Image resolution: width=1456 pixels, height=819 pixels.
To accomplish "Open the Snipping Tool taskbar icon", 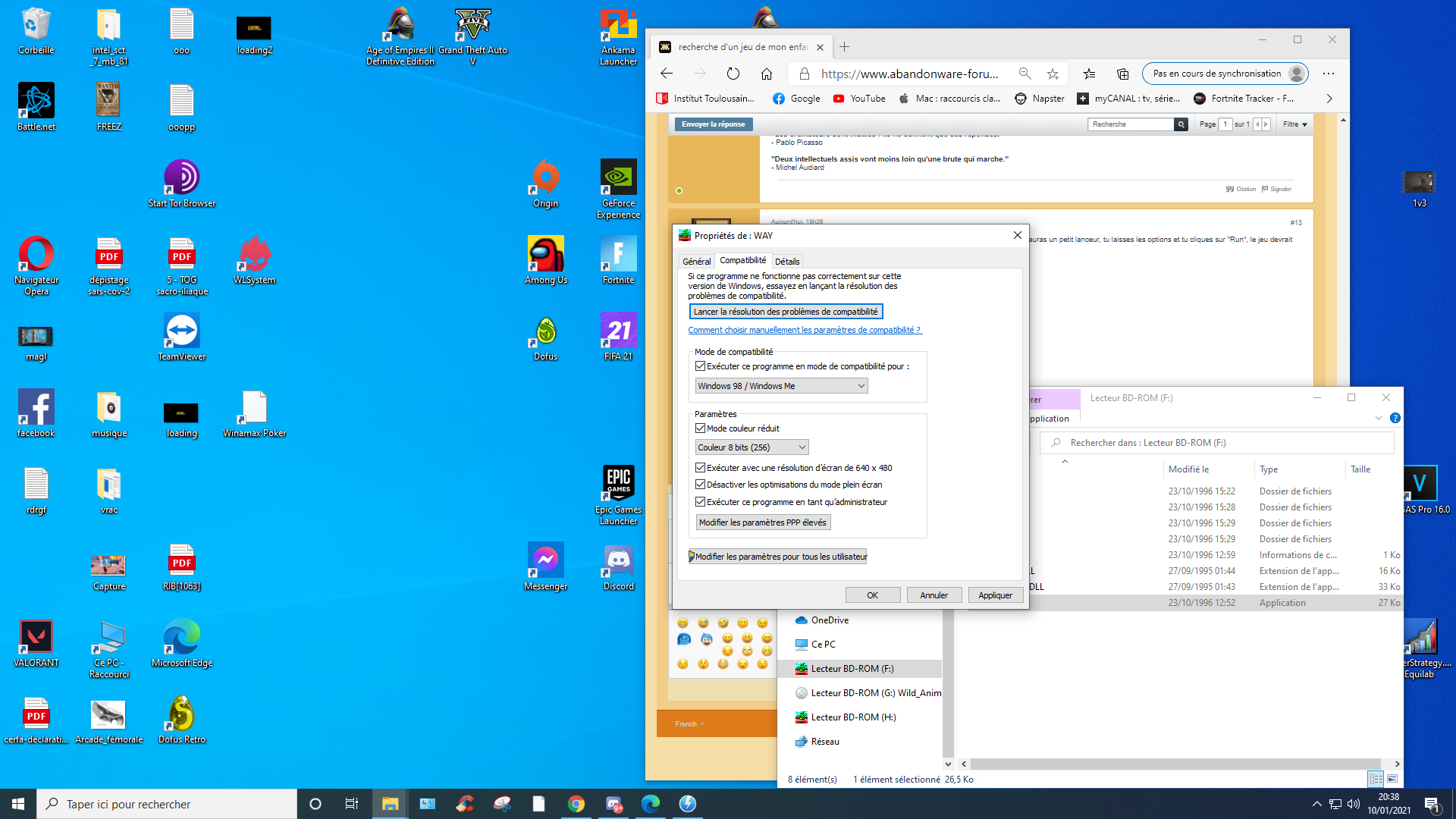I will (x=502, y=804).
